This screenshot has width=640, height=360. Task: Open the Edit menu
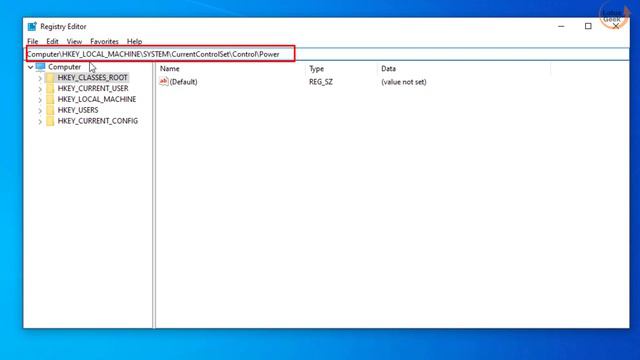pyautogui.click(x=52, y=42)
